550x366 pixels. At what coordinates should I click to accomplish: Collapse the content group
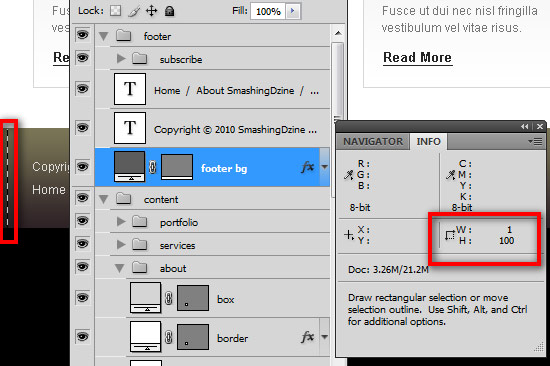(x=103, y=199)
